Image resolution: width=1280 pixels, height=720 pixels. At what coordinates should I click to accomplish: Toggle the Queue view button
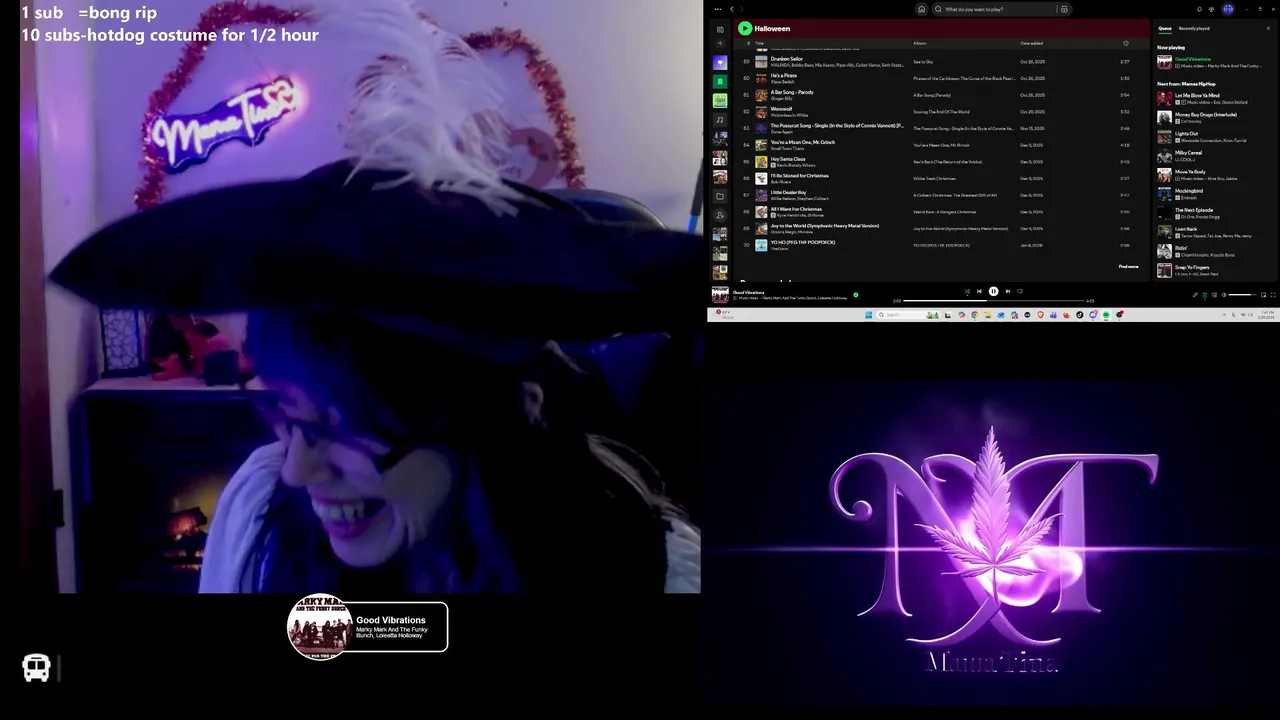coord(1205,295)
